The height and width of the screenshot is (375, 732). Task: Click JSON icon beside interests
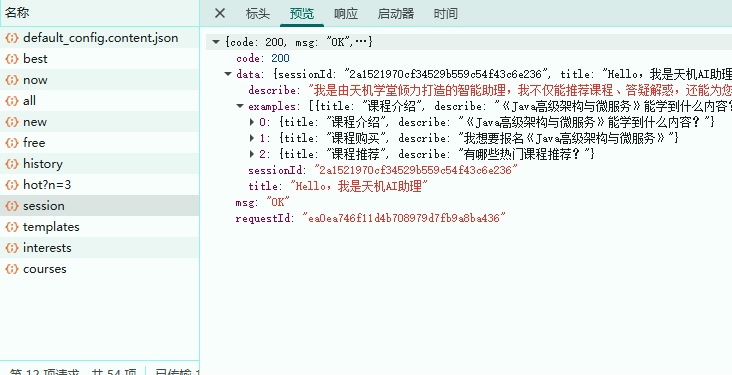coord(12,248)
